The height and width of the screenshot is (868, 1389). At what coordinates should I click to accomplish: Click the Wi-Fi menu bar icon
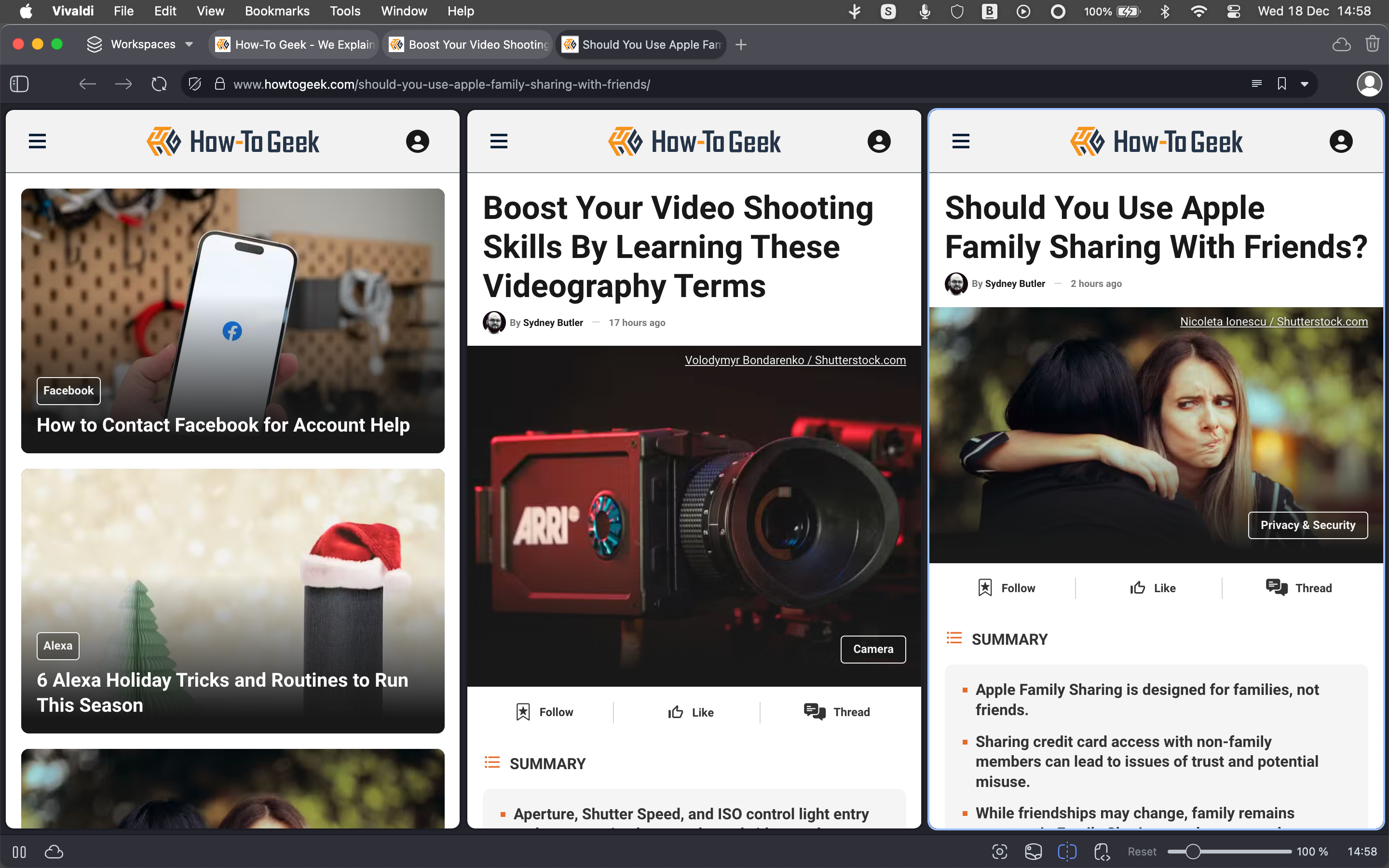coord(1198,11)
